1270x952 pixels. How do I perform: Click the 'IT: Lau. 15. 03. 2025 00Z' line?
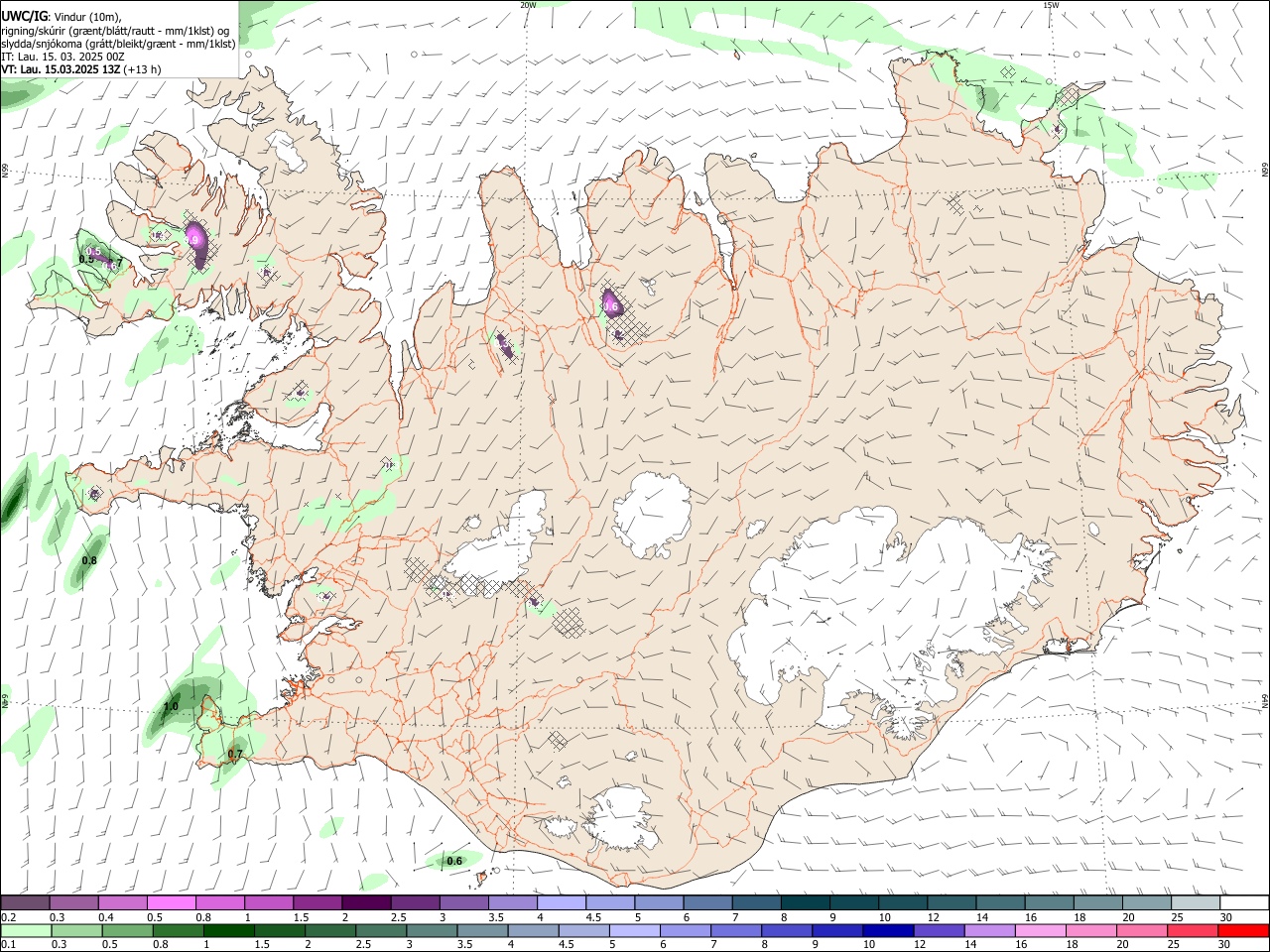[63, 57]
